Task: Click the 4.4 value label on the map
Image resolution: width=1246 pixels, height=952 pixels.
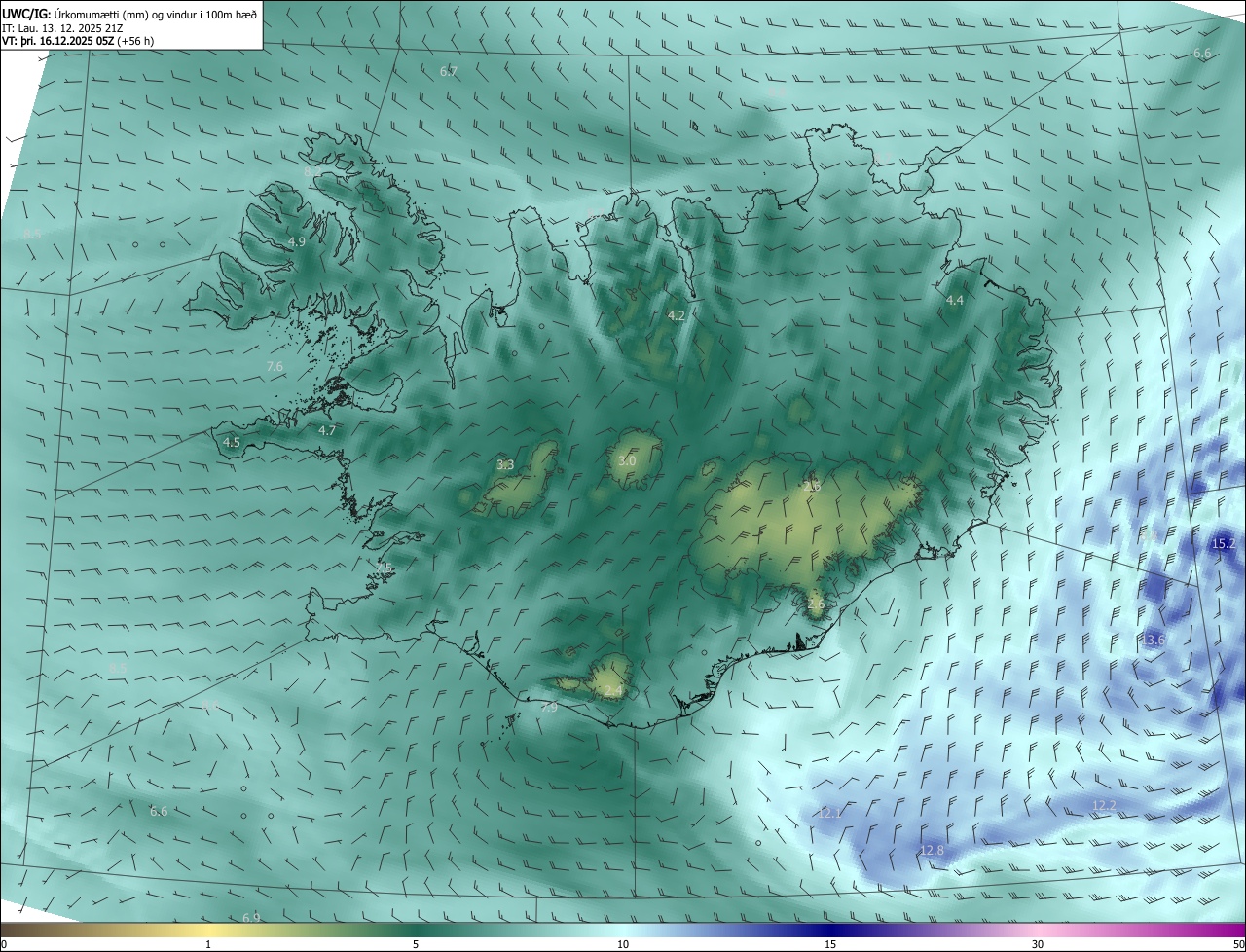Action: click(955, 301)
